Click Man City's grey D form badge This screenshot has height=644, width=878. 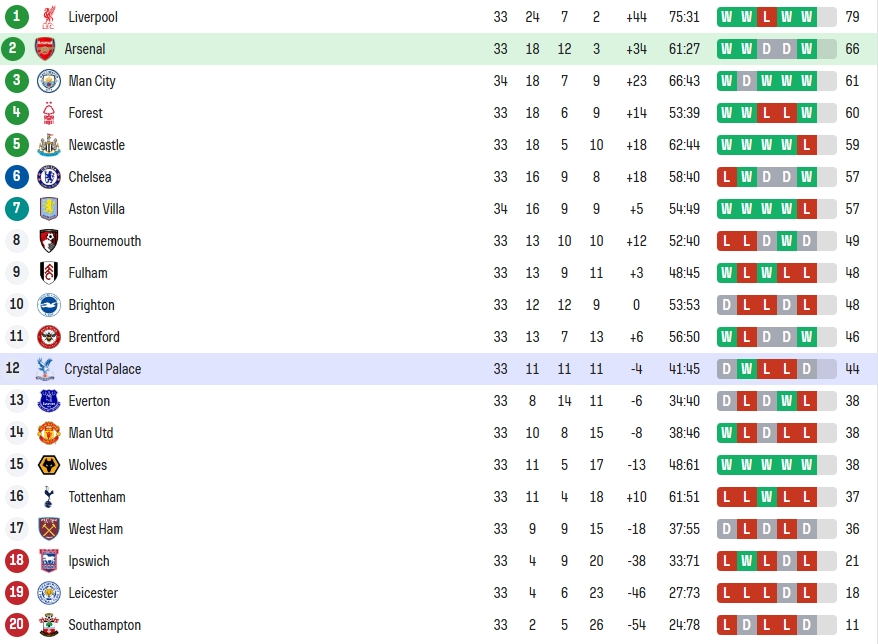(x=746, y=81)
